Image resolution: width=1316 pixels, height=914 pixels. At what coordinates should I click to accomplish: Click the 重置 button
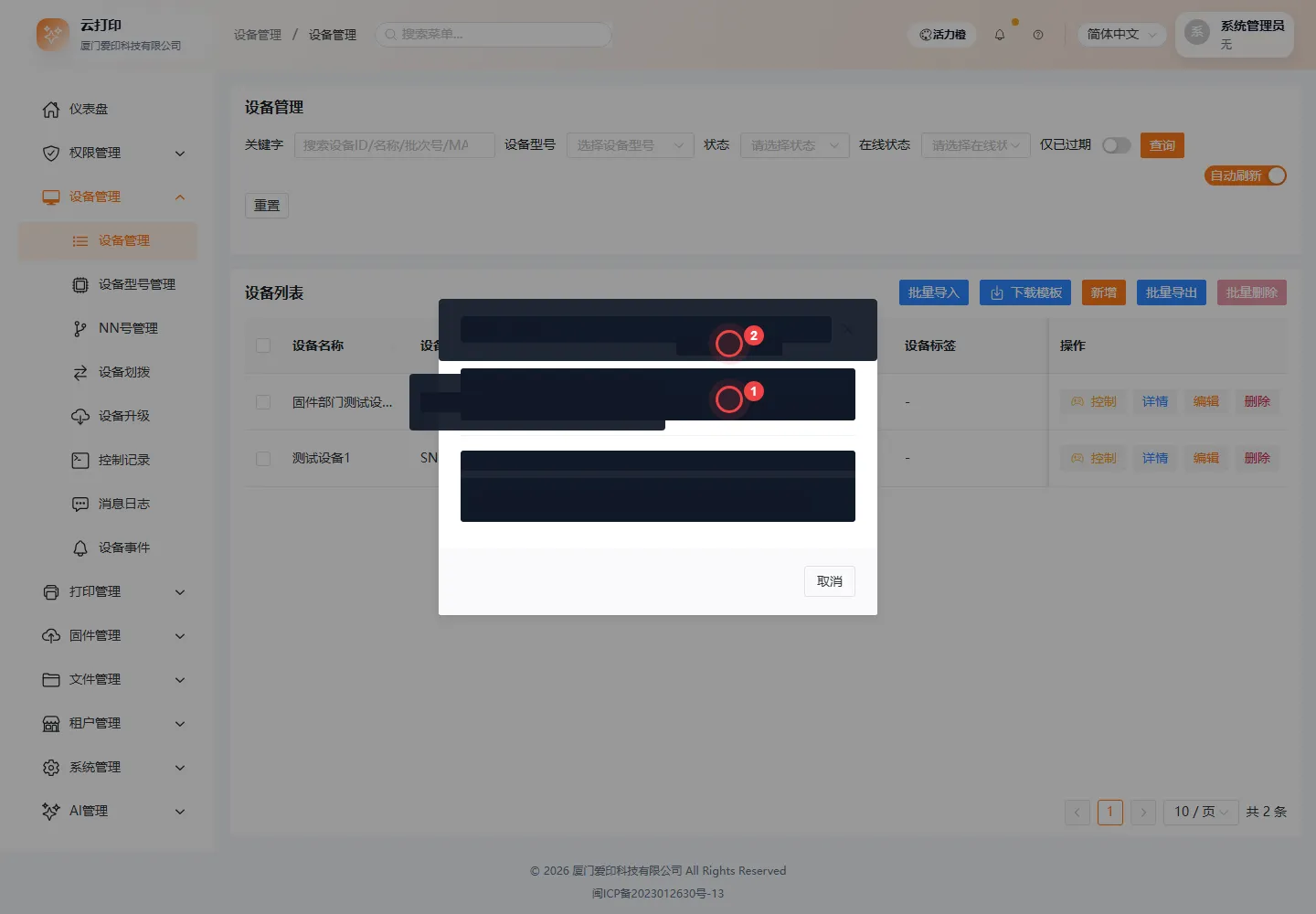coord(267,206)
